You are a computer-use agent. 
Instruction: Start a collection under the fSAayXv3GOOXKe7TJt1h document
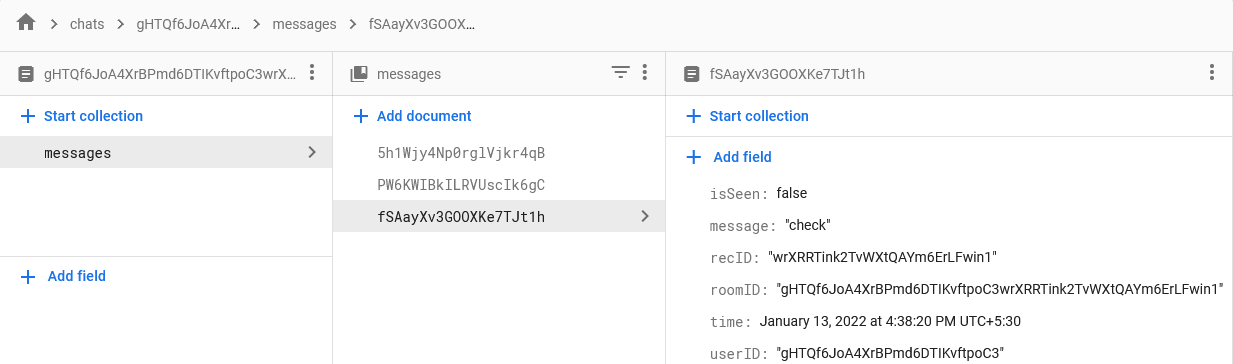point(747,116)
